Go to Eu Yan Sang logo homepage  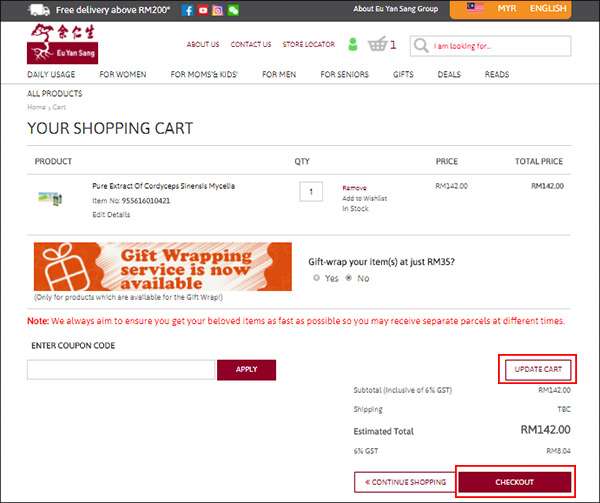[x=62, y=44]
